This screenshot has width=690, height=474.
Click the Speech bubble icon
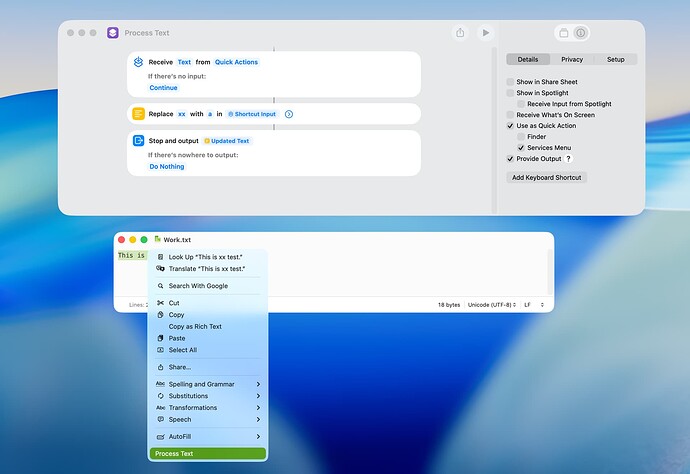point(160,419)
